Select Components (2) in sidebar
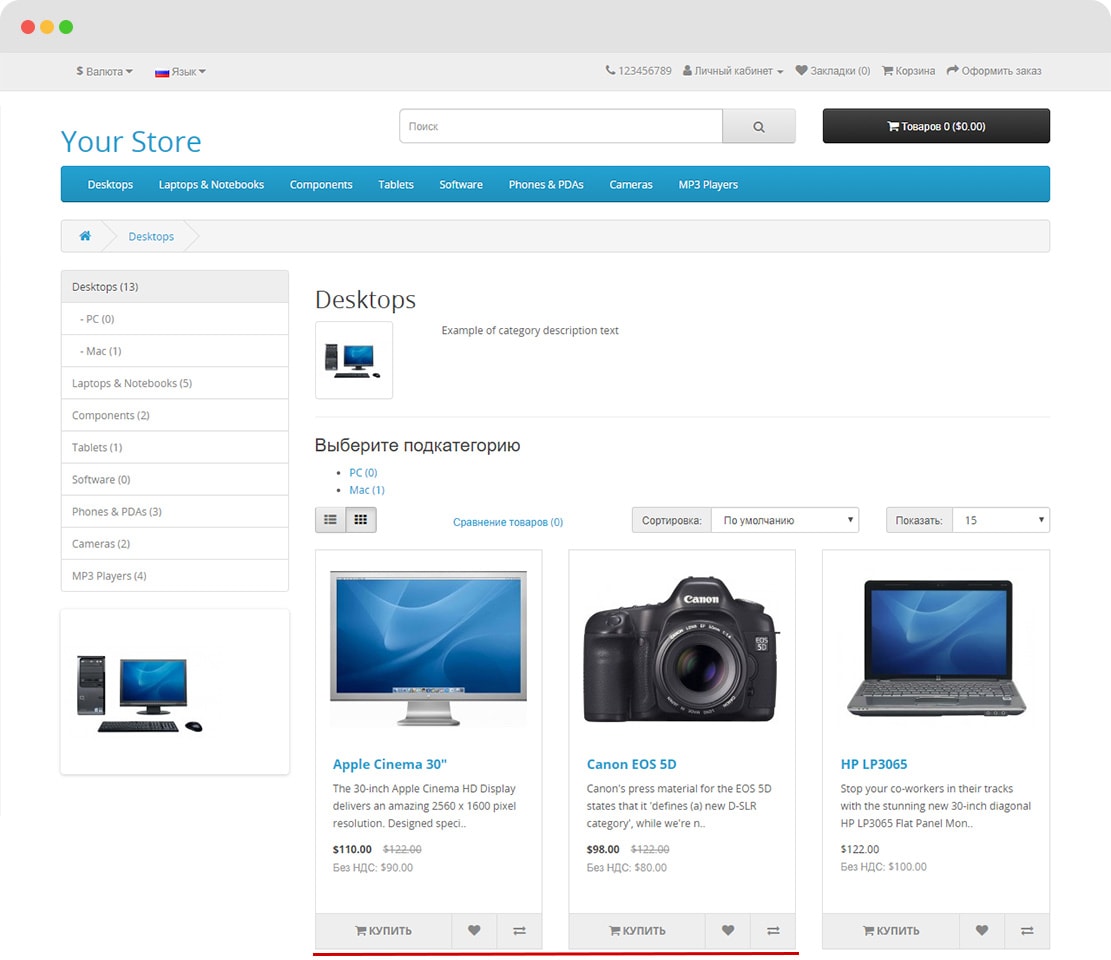1111x960 pixels. [x=174, y=415]
